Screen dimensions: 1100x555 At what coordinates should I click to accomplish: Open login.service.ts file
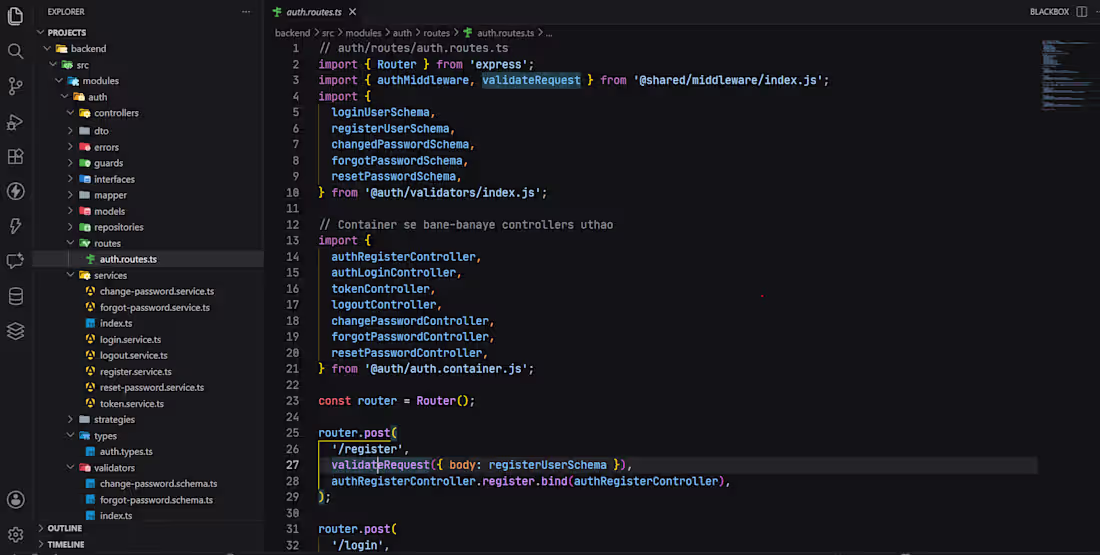point(130,340)
